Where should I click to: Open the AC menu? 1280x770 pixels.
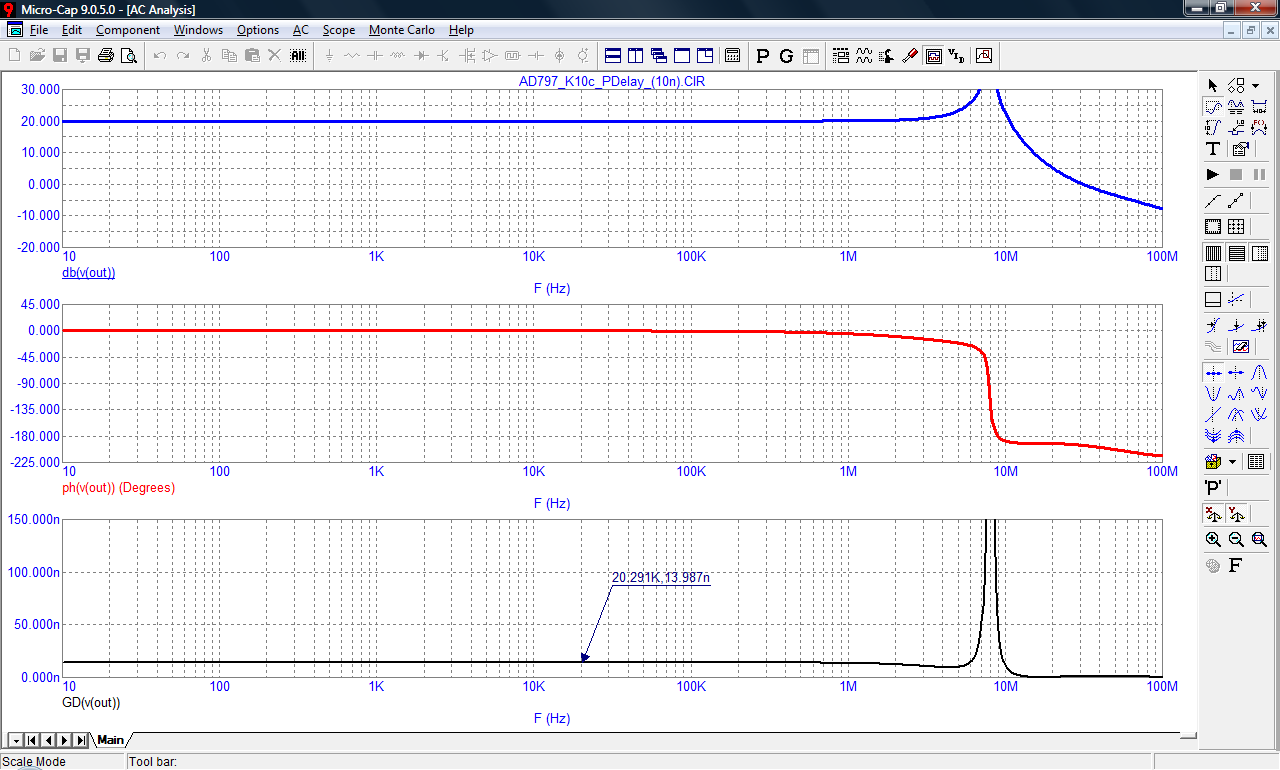(300, 30)
